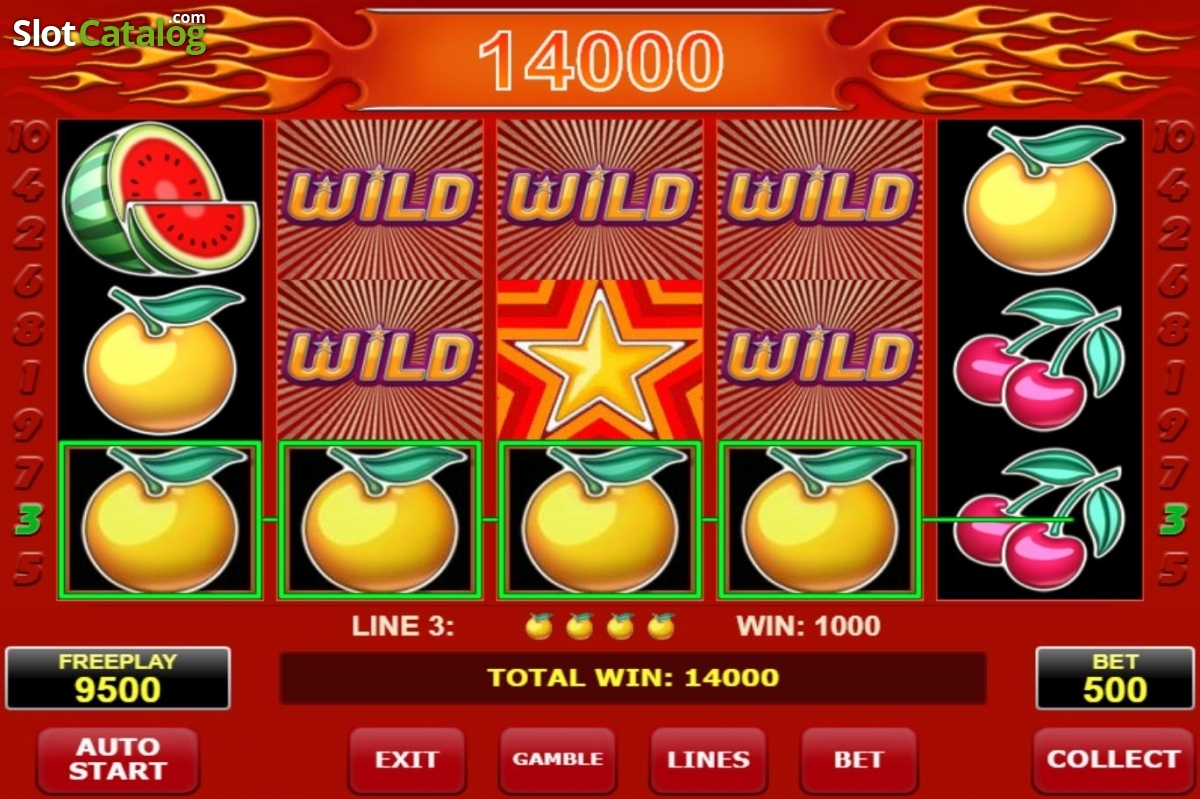Image resolution: width=1200 pixels, height=799 pixels.
Task: Click the orange symbol atop the last reel
Action: [1039, 200]
